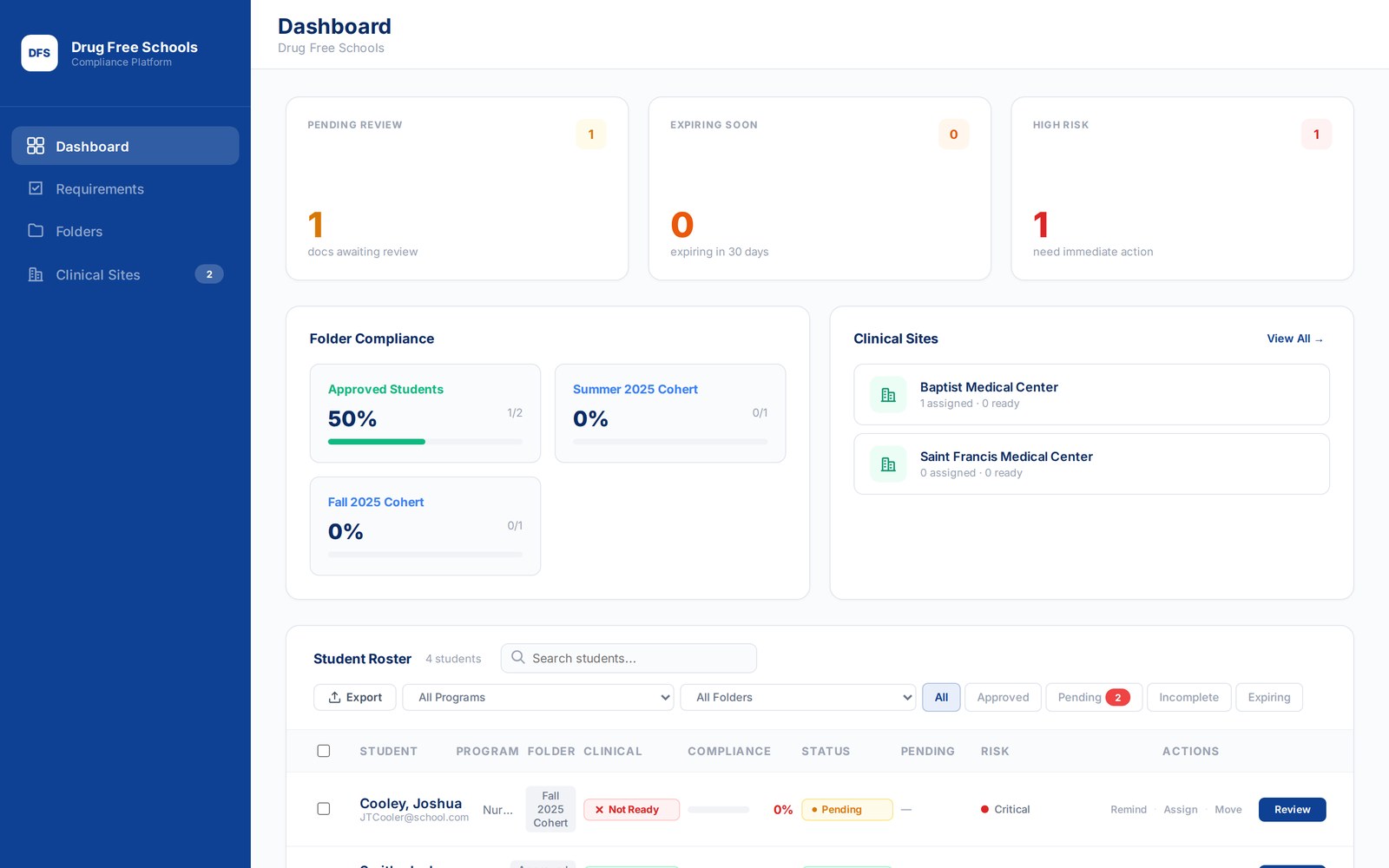Screen dimensions: 1389x868
Task: Click the Summer 2025 Cohert progress bar
Action: 670,441
